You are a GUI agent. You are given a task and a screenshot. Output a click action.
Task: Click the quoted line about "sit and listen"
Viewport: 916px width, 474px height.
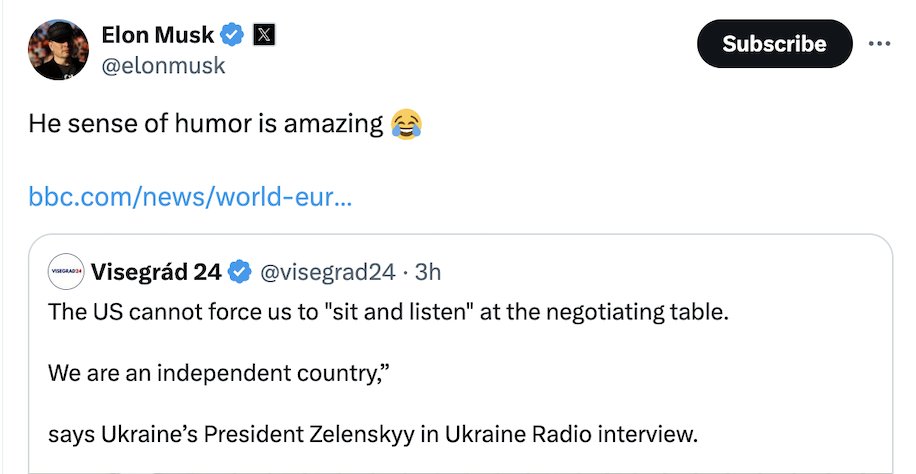[x=388, y=311]
